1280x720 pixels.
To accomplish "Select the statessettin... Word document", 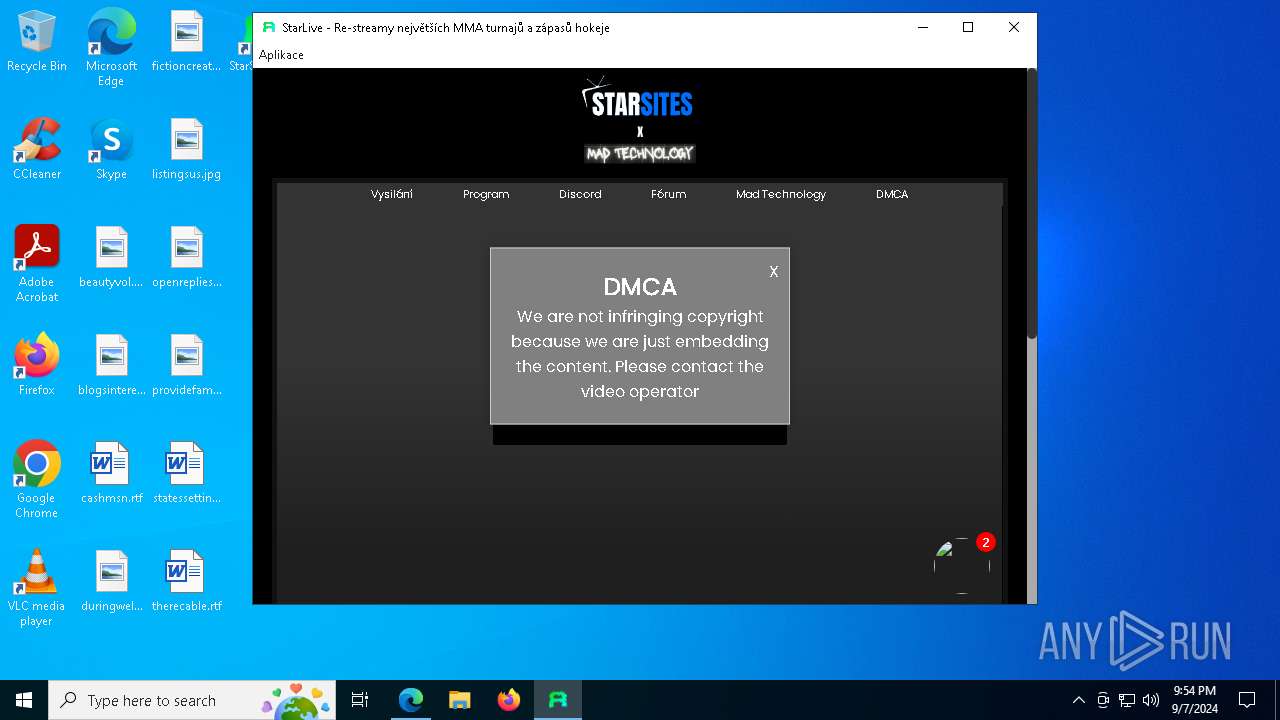I will tap(186, 473).
